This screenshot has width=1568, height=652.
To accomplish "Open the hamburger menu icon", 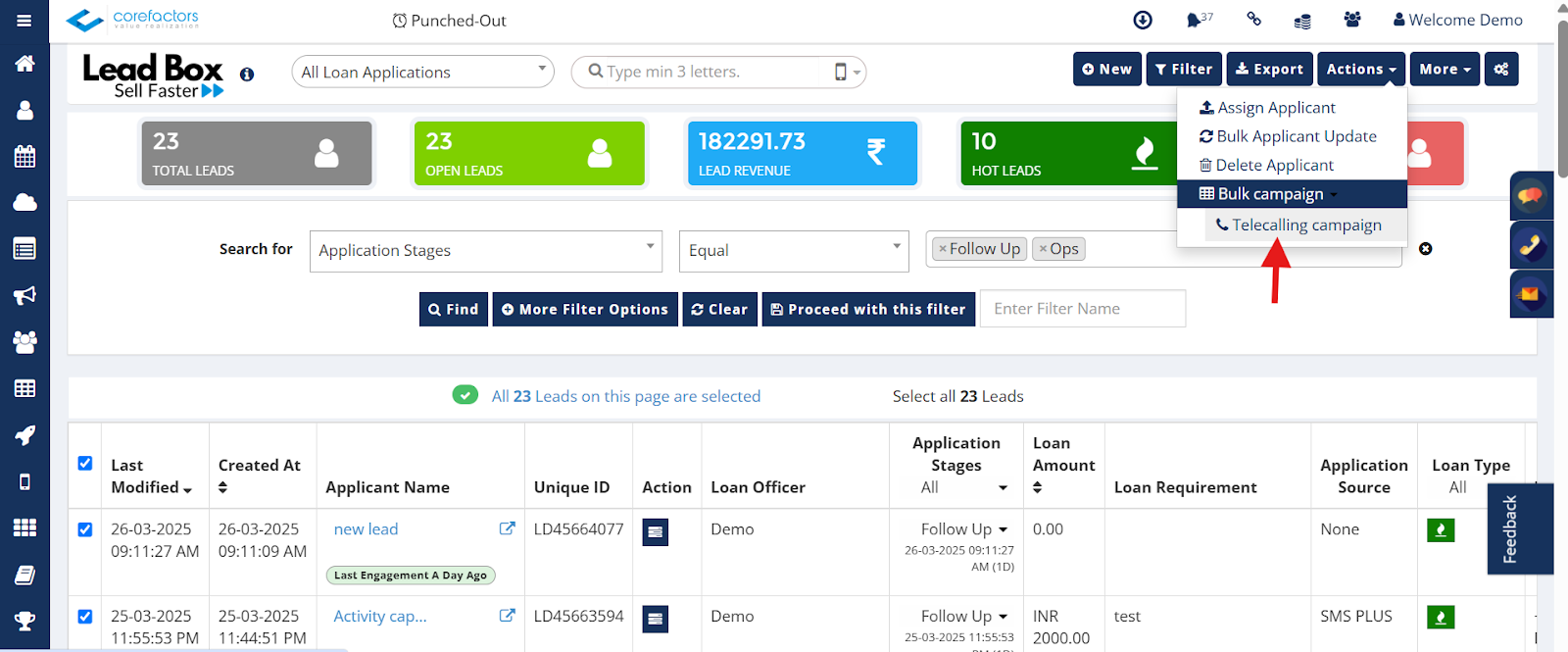I will (24, 20).
